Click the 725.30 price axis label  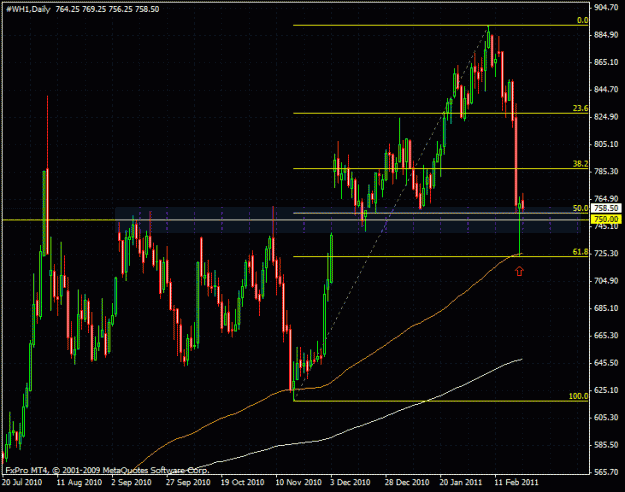pyautogui.click(x=606, y=253)
